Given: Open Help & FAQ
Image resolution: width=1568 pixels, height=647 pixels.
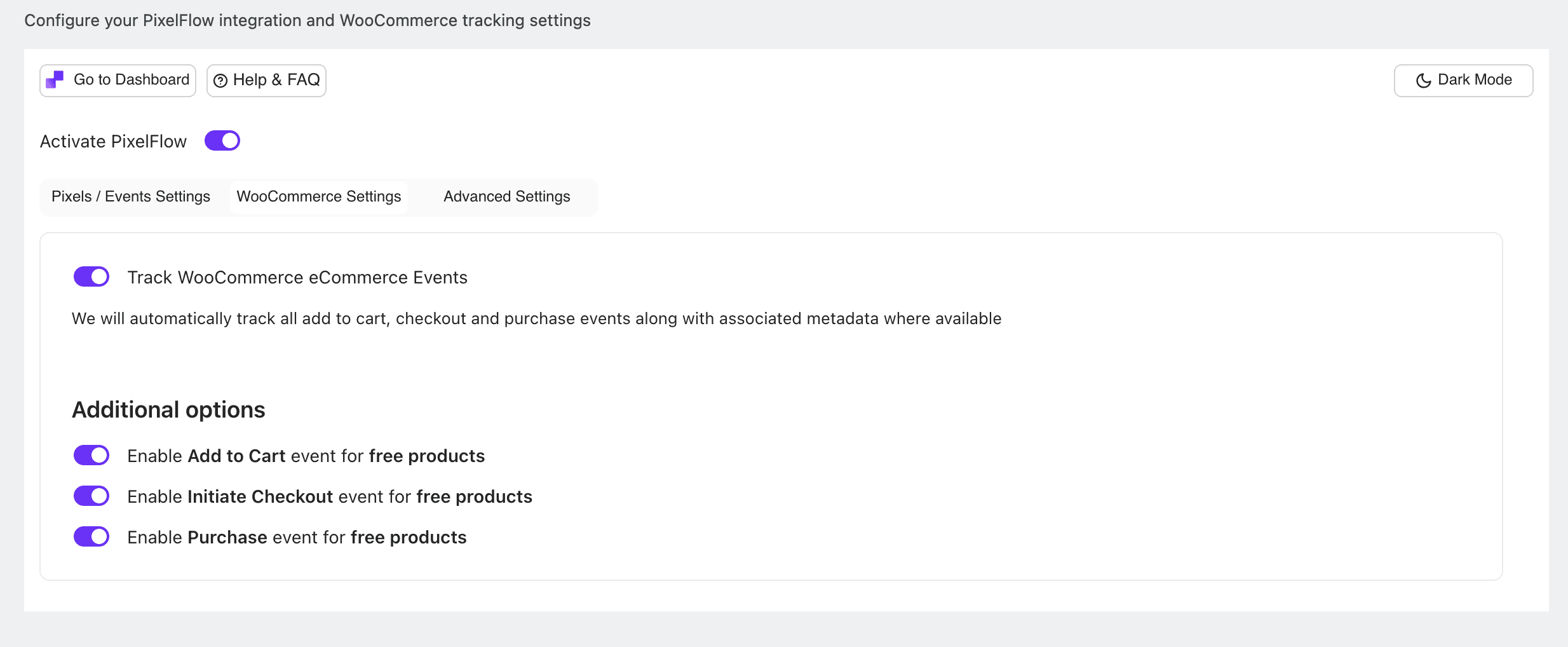Looking at the screenshot, I should 266,80.
